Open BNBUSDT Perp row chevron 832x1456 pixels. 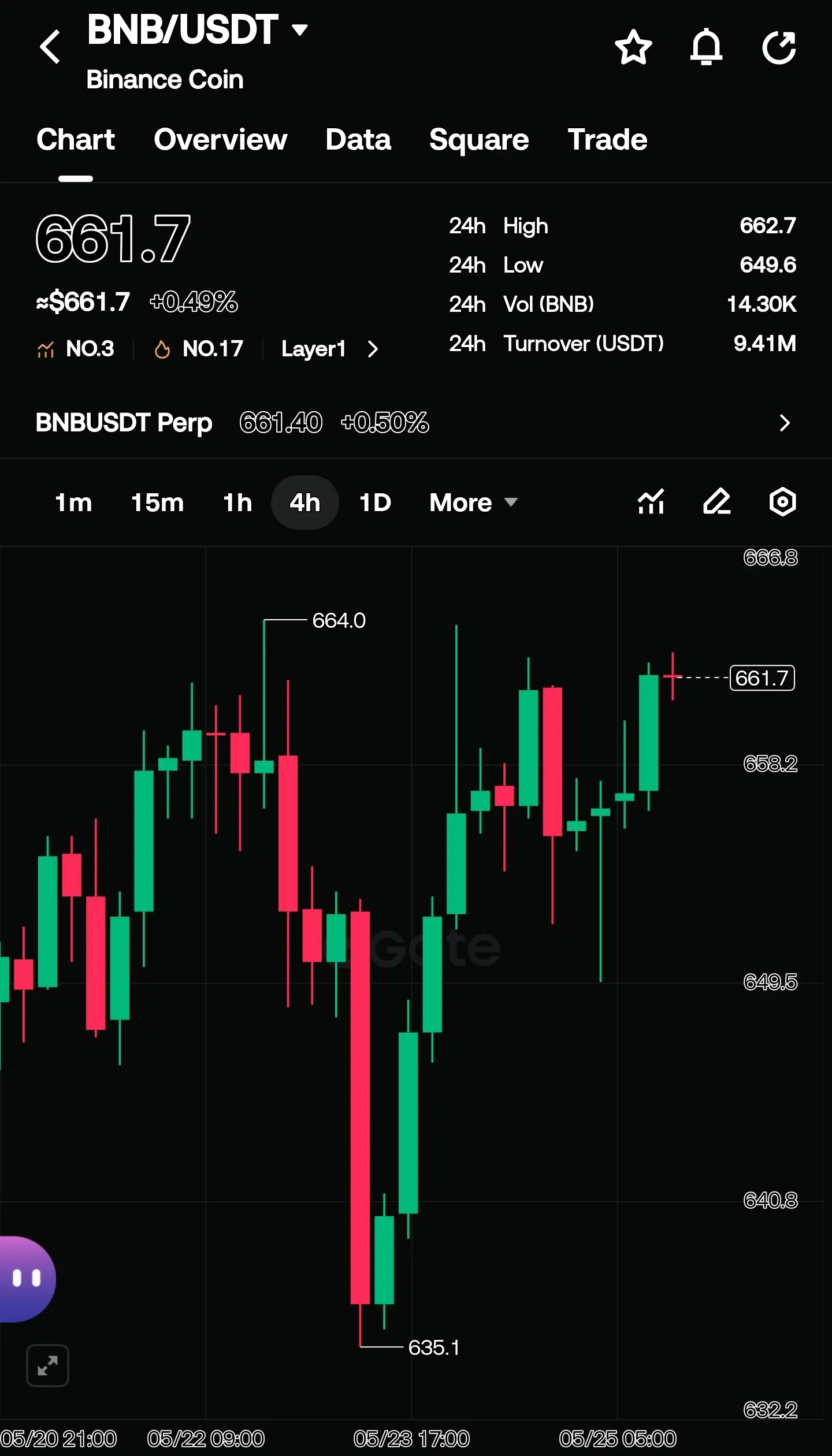(x=784, y=423)
